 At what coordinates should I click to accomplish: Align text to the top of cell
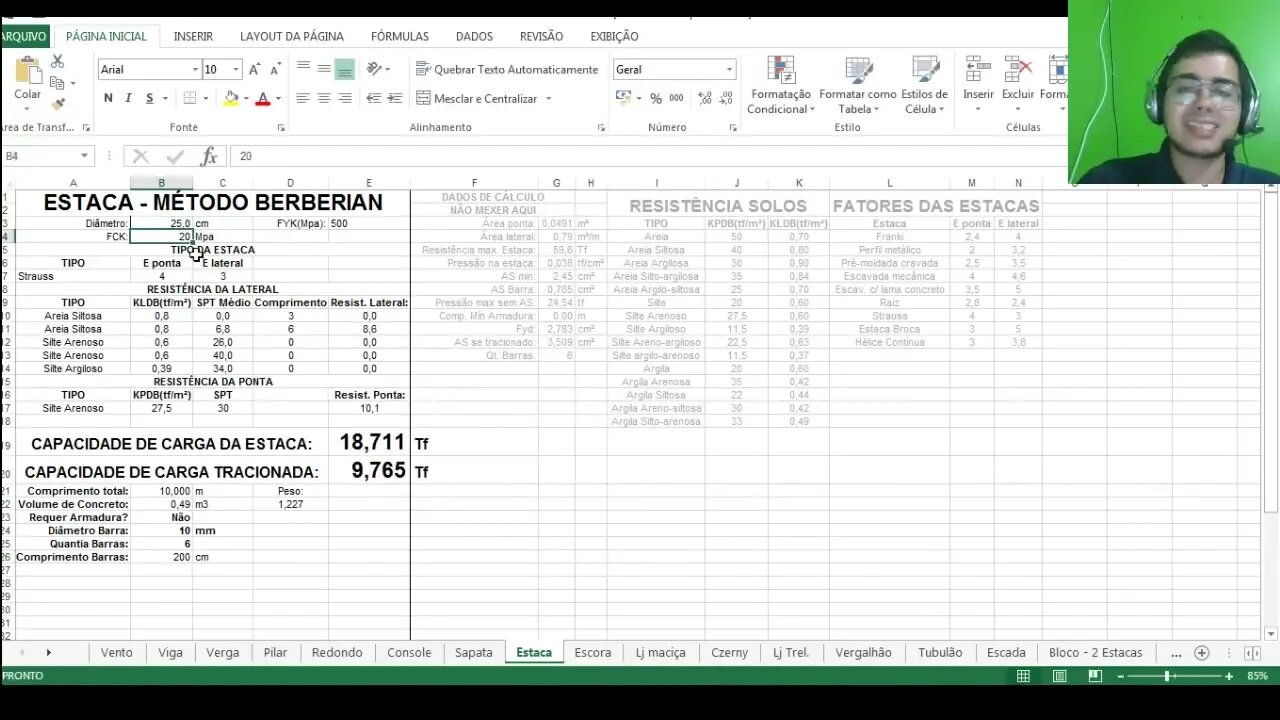coord(303,69)
